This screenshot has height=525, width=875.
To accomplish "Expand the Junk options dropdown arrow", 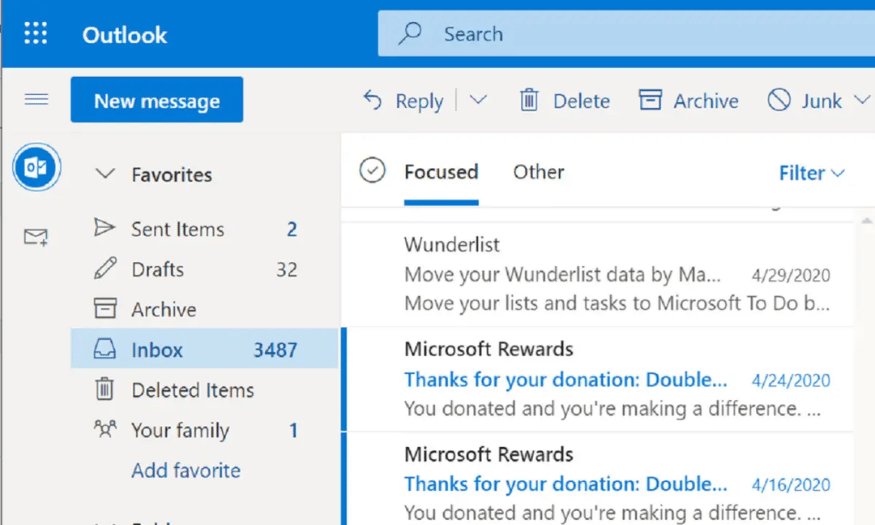I will click(x=862, y=100).
